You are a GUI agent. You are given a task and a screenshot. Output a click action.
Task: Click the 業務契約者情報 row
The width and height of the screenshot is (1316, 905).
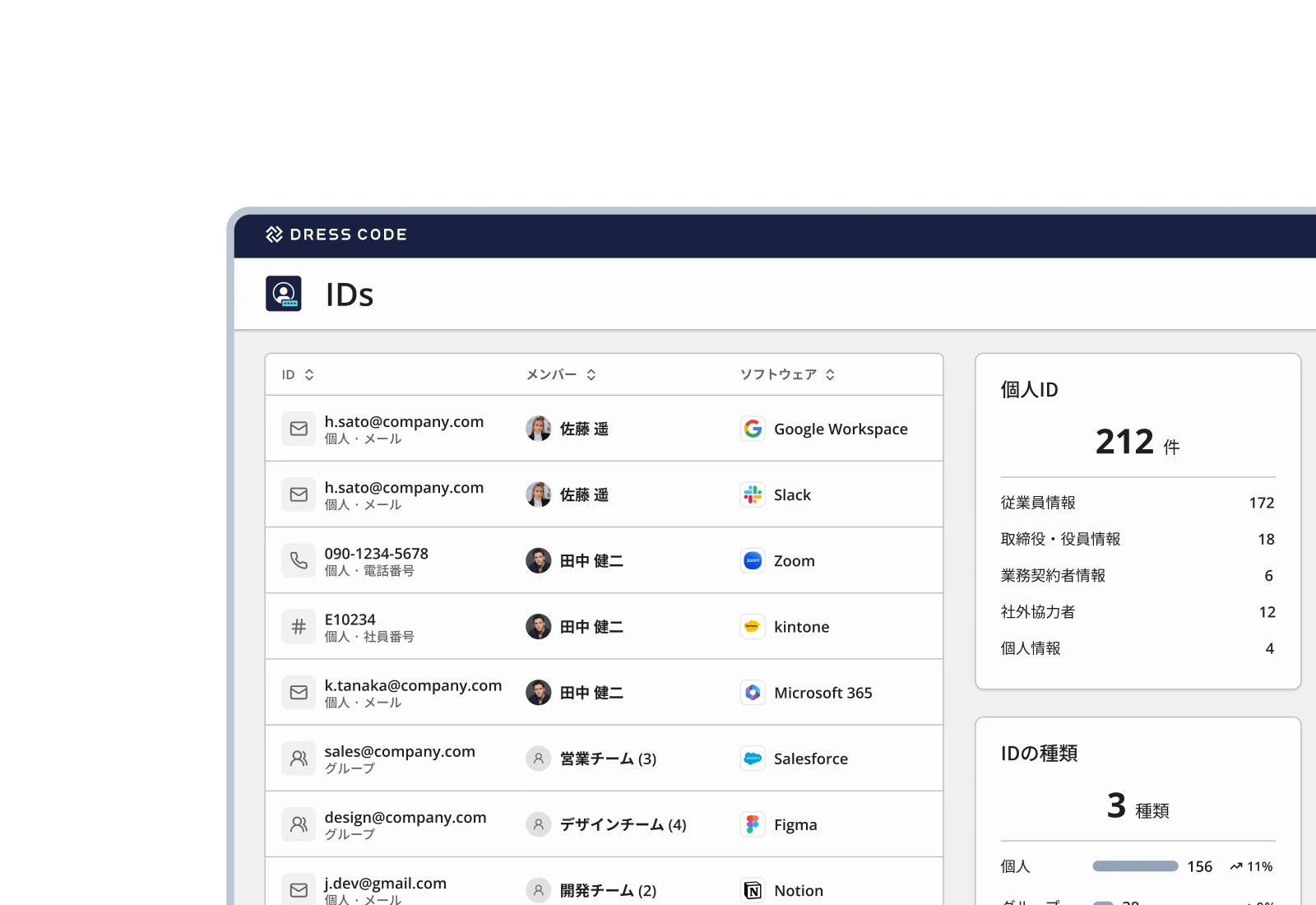pos(1138,575)
